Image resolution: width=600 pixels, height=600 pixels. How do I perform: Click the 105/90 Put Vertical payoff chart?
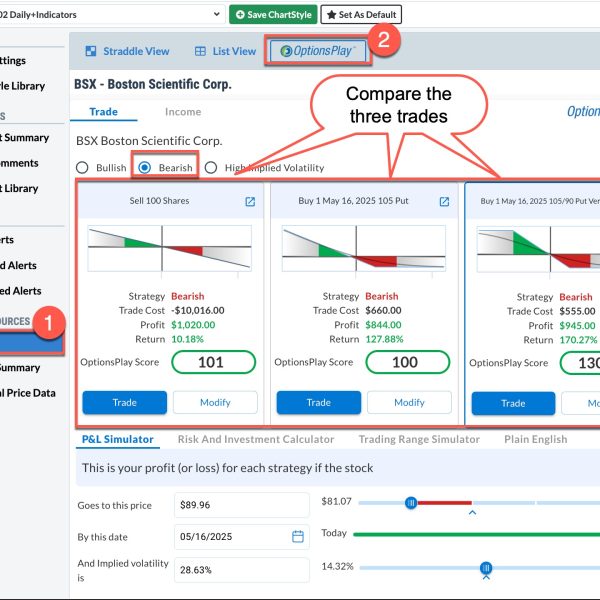coord(538,249)
